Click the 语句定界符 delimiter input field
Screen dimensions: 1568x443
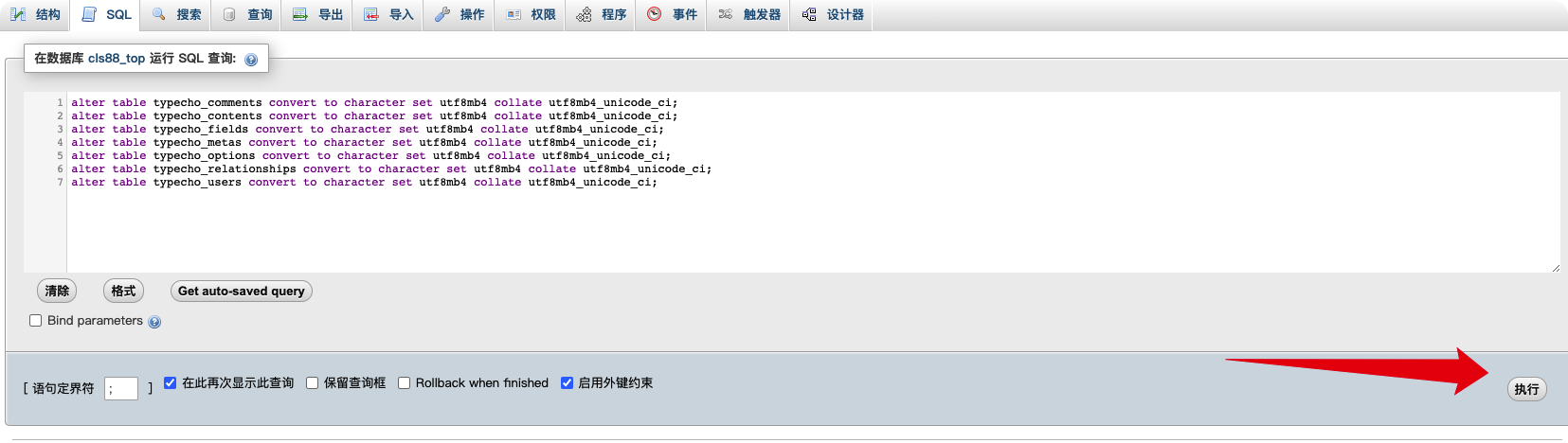tap(121, 388)
